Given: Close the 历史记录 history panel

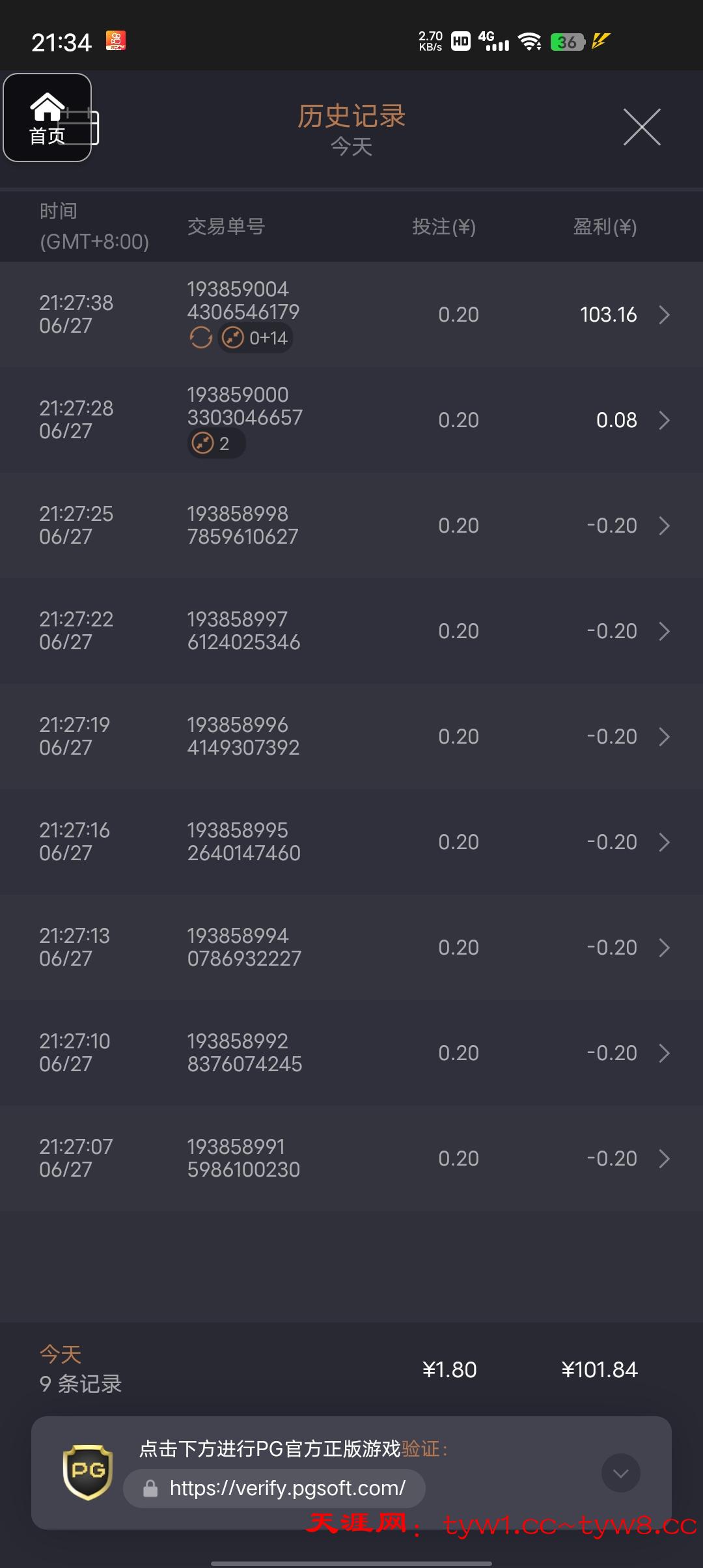Looking at the screenshot, I should [642, 127].
